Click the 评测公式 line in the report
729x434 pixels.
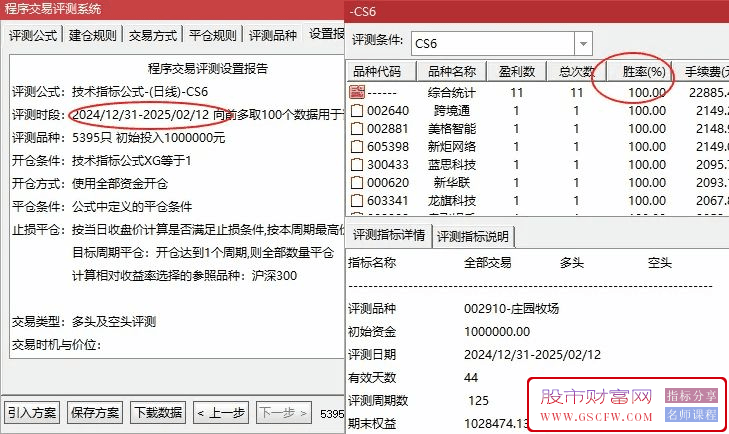(110, 92)
